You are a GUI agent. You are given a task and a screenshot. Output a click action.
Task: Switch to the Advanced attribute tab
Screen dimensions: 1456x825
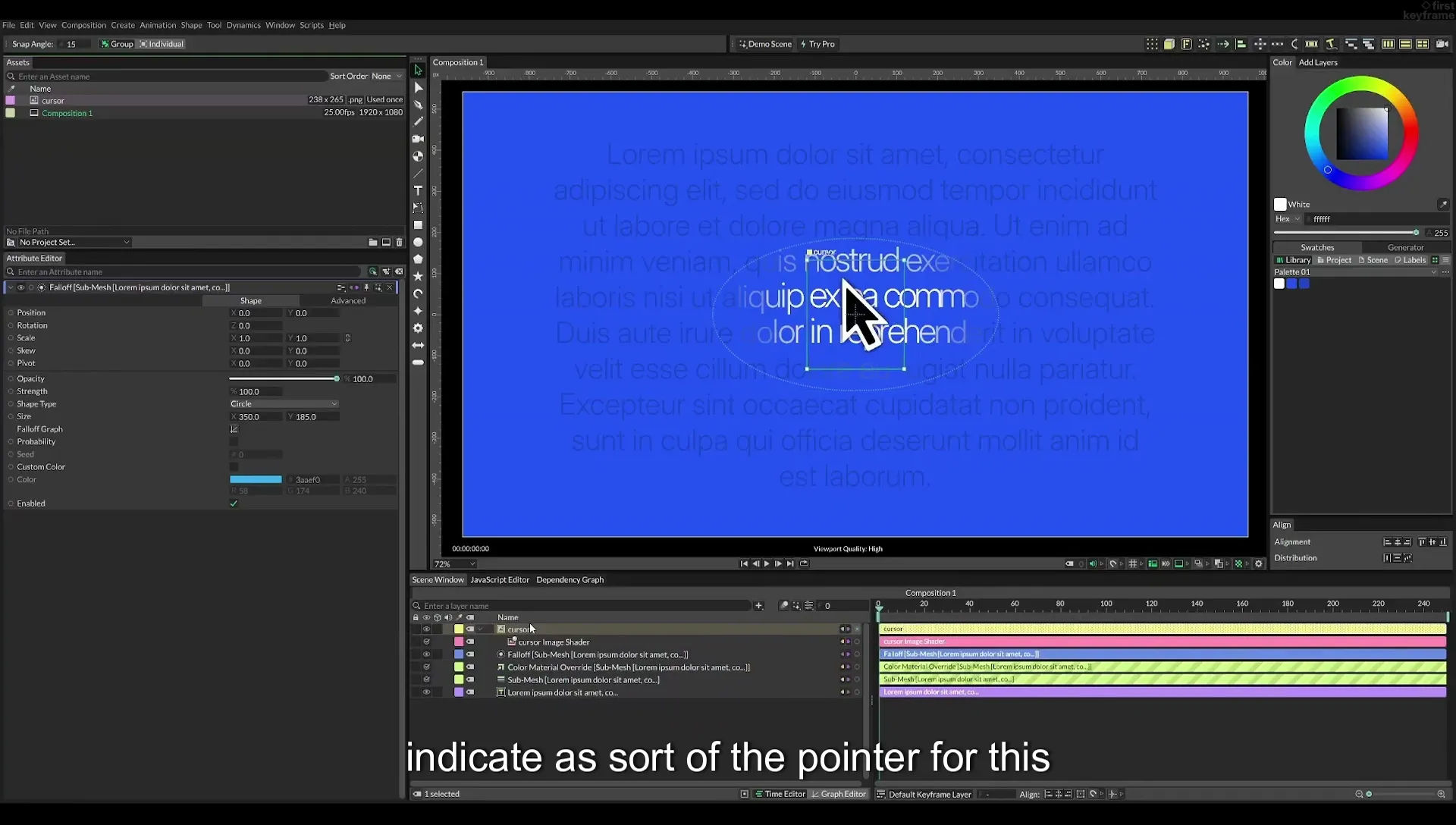pos(348,301)
